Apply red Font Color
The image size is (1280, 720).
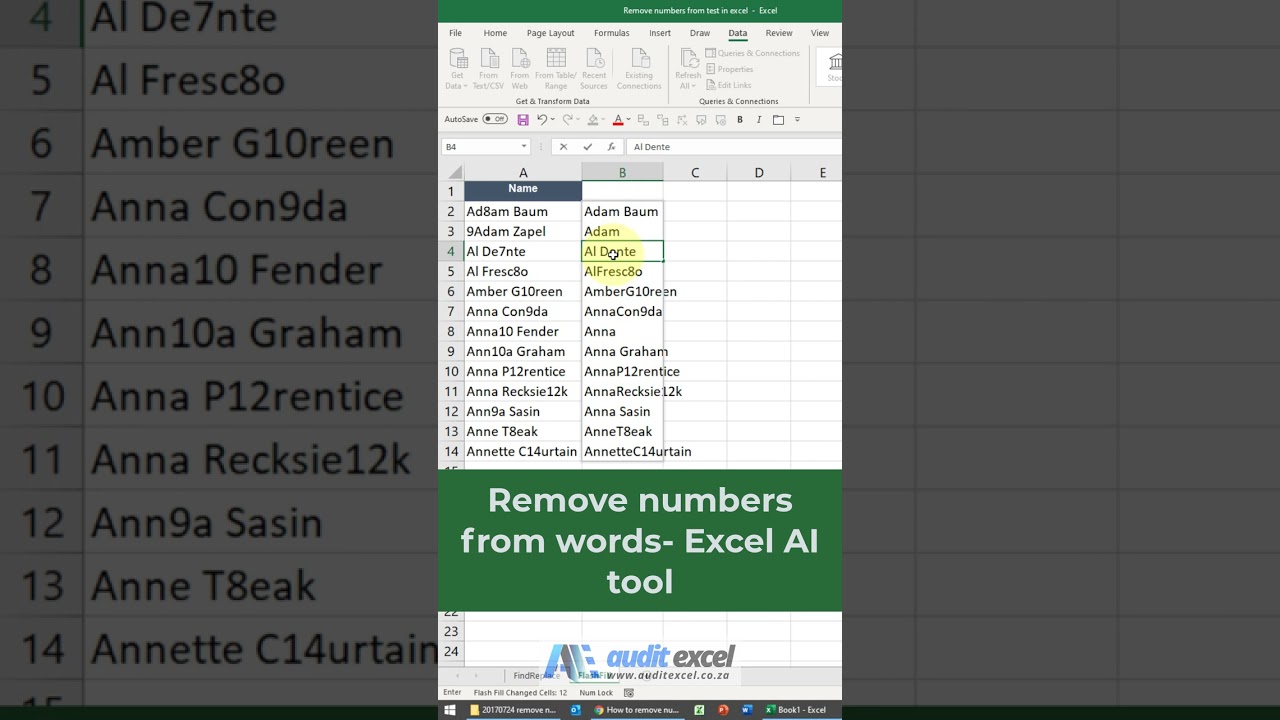618,120
